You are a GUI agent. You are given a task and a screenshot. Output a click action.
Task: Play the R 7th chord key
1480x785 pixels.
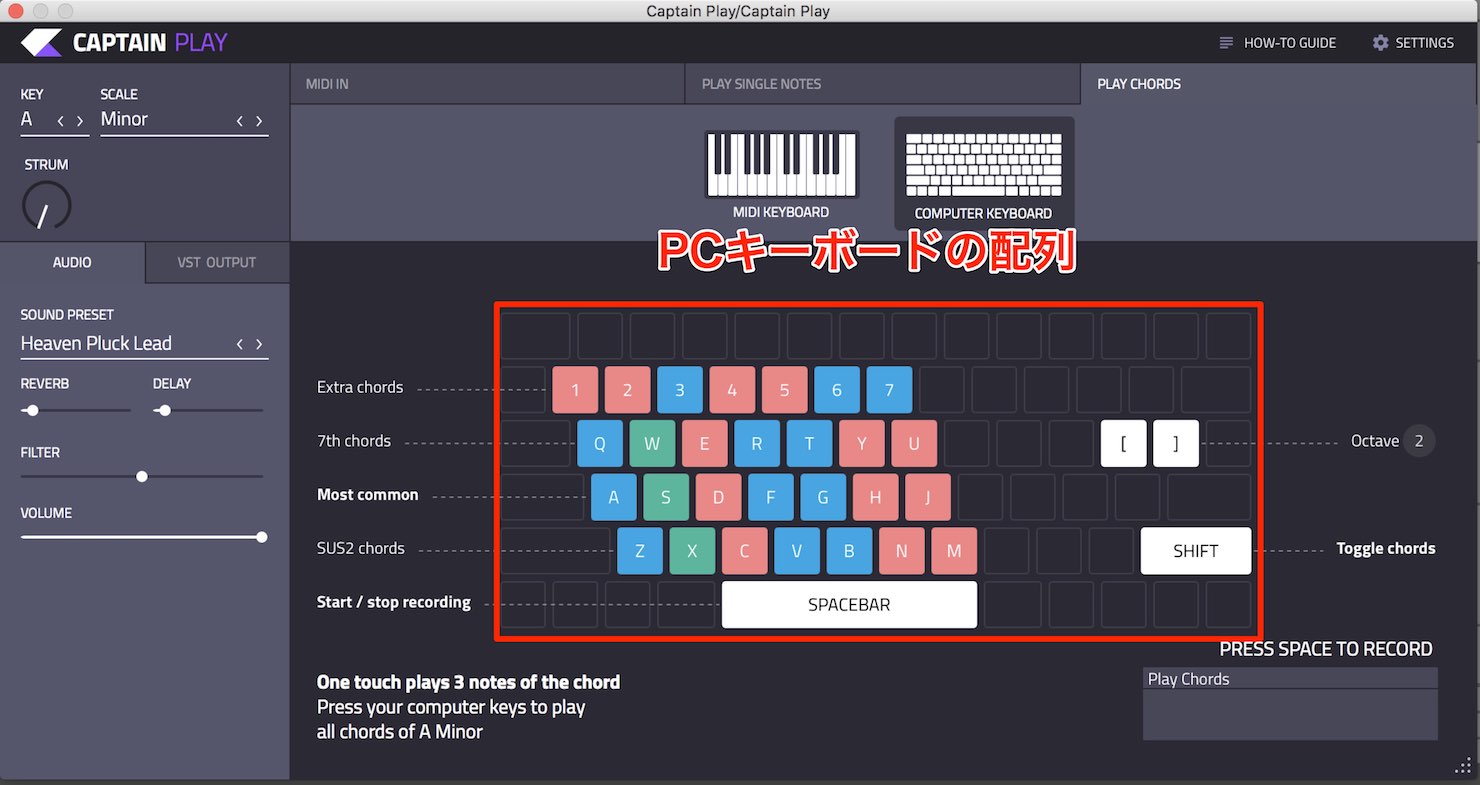757,444
